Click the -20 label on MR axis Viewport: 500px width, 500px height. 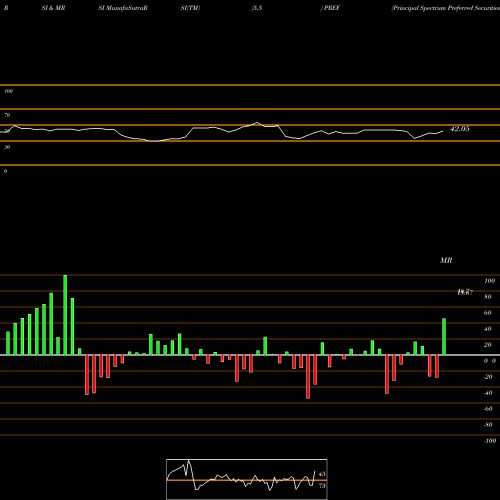[x=488, y=377]
